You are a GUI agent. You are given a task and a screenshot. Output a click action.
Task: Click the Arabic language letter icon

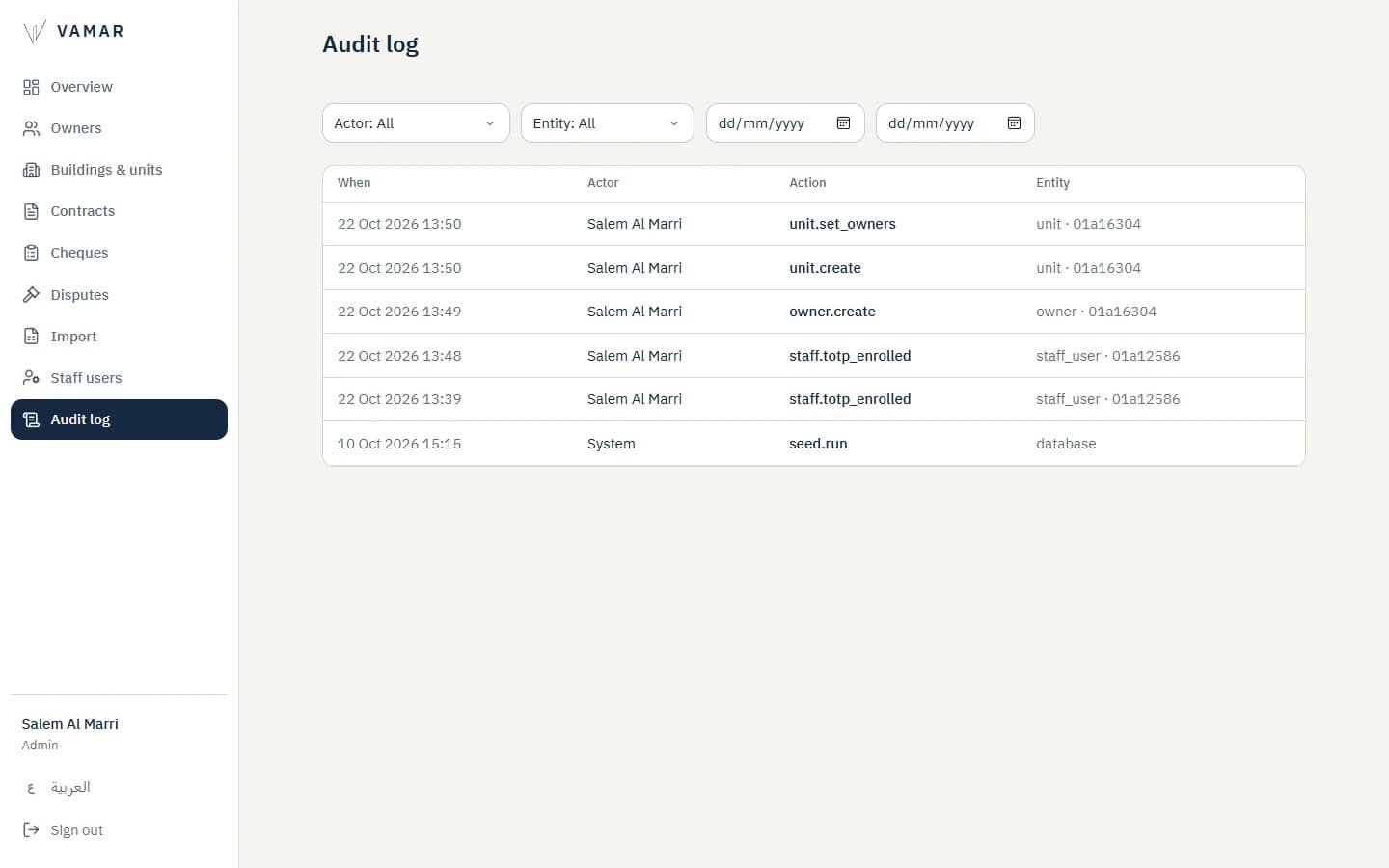[31, 788]
